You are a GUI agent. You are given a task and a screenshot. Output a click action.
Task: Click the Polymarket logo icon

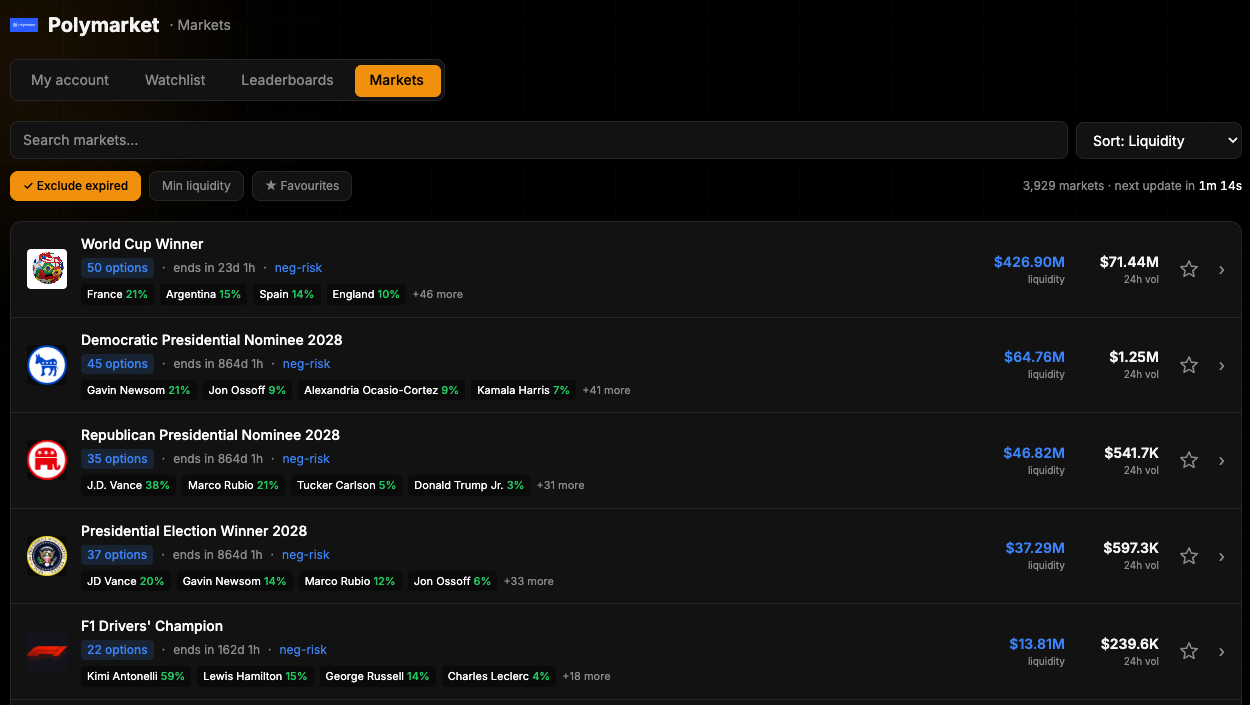(24, 25)
